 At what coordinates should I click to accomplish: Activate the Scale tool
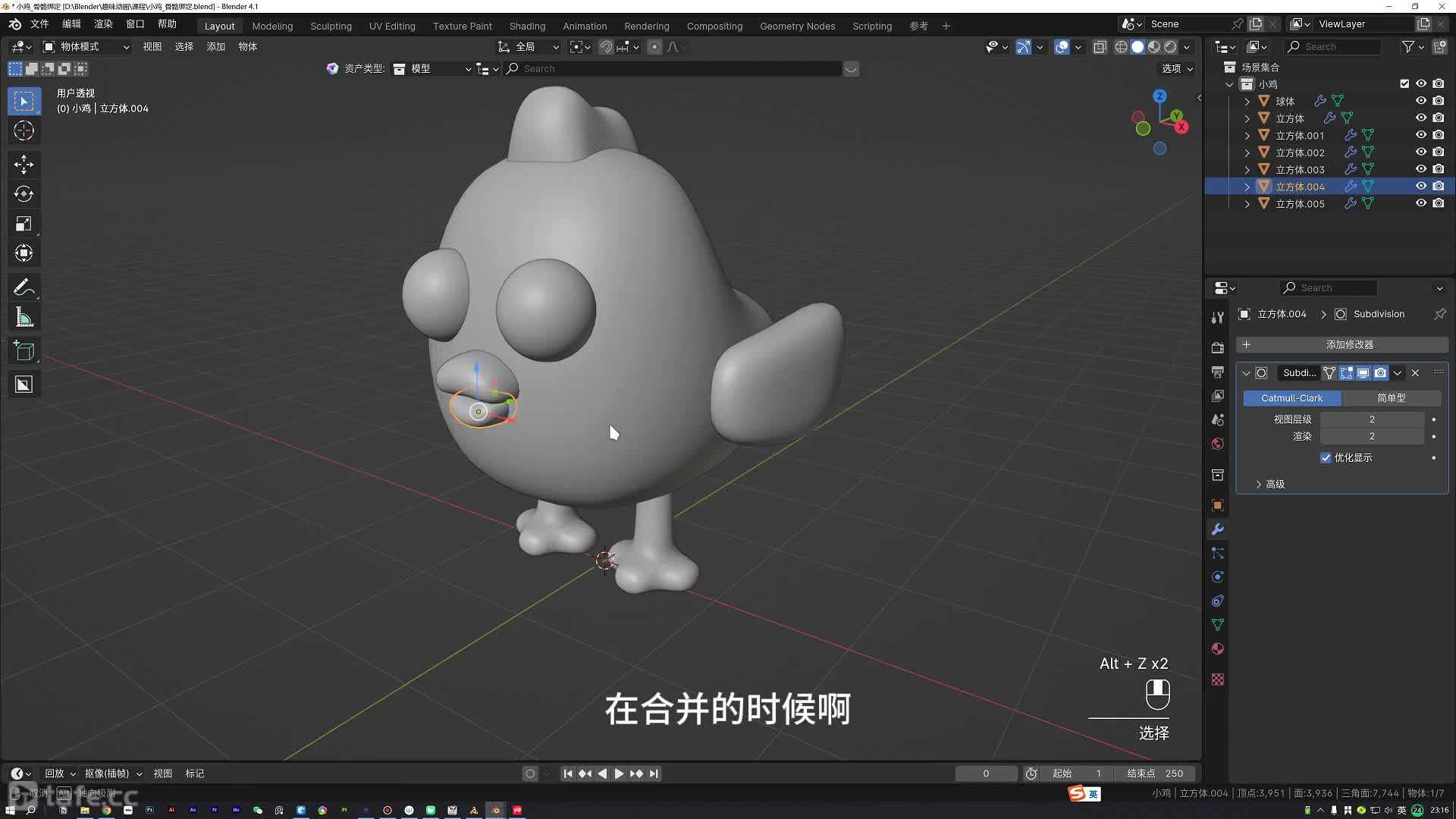click(24, 224)
